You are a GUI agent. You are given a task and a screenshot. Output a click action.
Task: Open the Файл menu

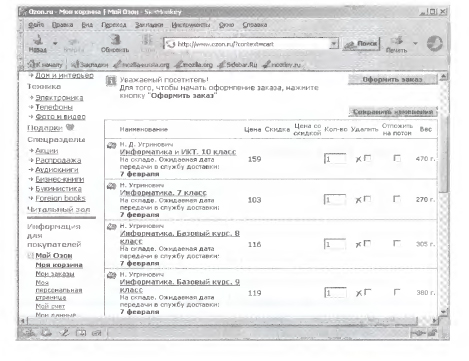[36, 25]
